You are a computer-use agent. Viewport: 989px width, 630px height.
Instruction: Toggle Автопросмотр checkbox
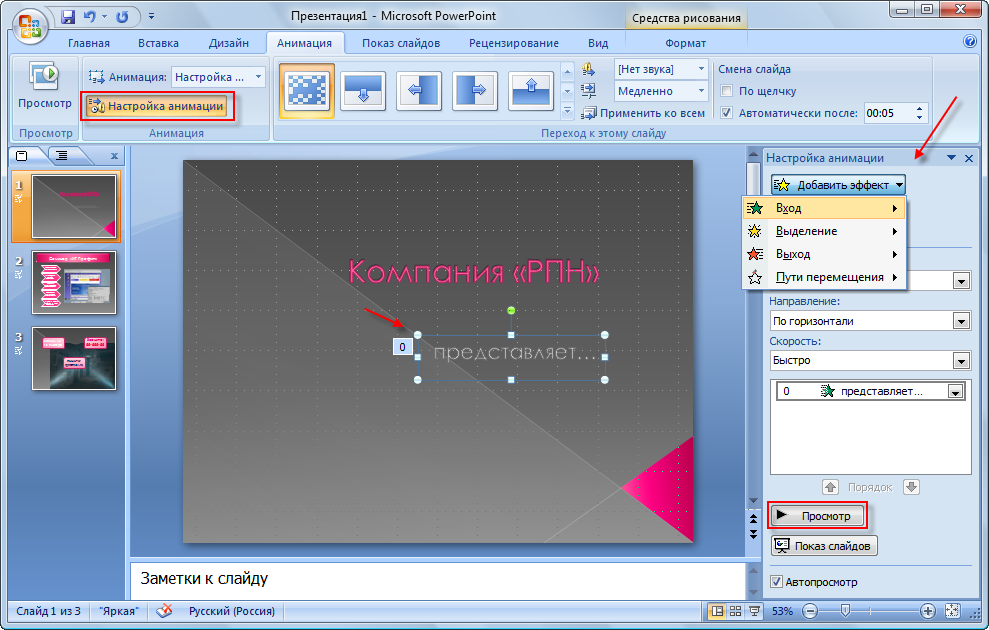coord(776,581)
